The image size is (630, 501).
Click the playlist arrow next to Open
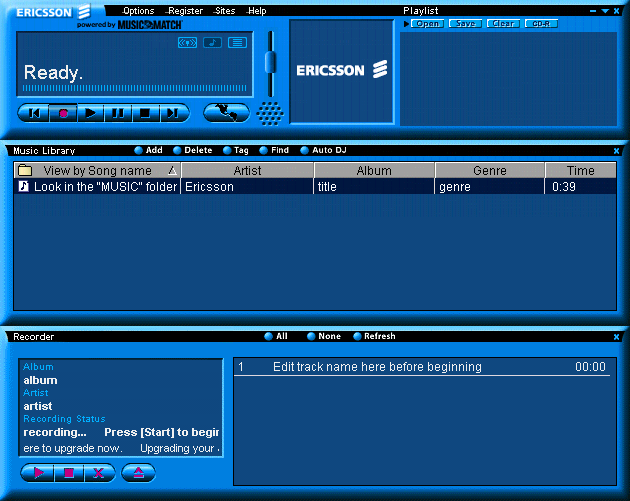point(406,24)
